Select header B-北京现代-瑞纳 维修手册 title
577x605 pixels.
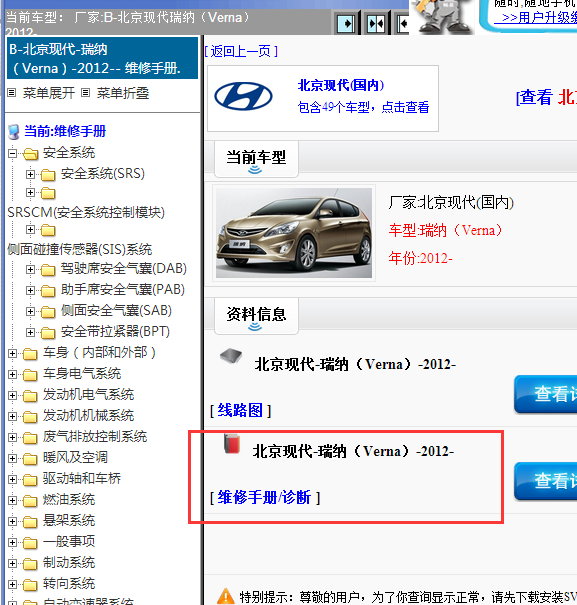(x=102, y=58)
